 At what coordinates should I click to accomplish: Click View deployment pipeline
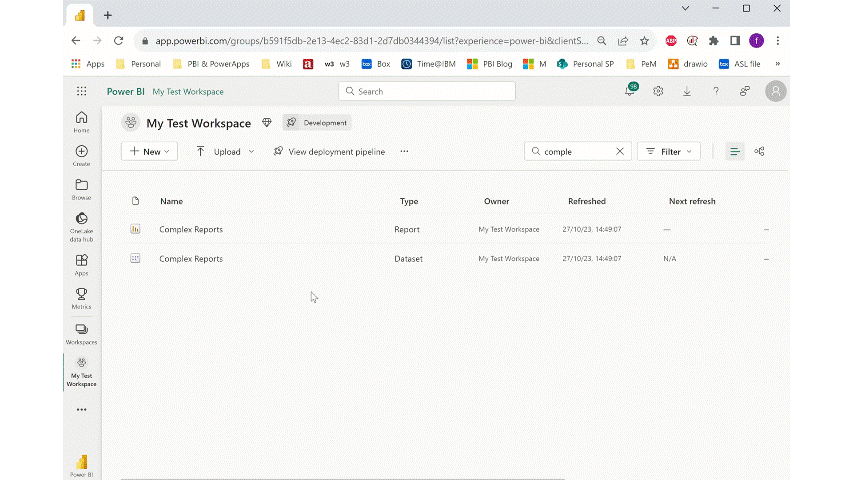329,151
